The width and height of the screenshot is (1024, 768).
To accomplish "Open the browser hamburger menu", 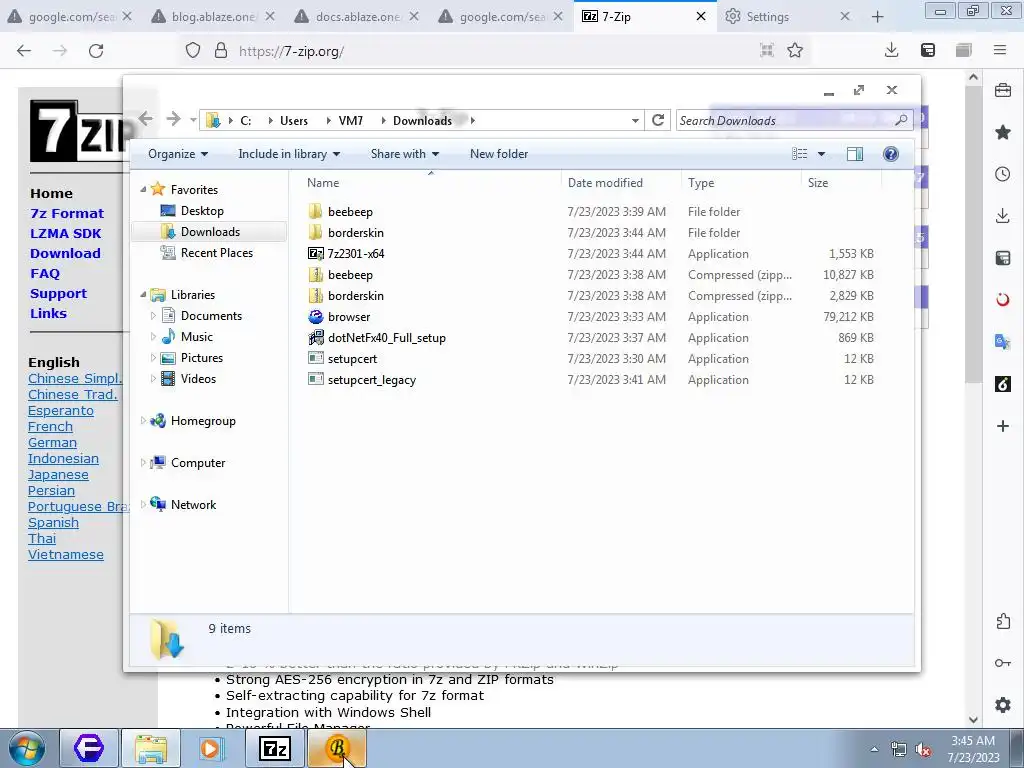I will pyautogui.click(x=1000, y=50).
